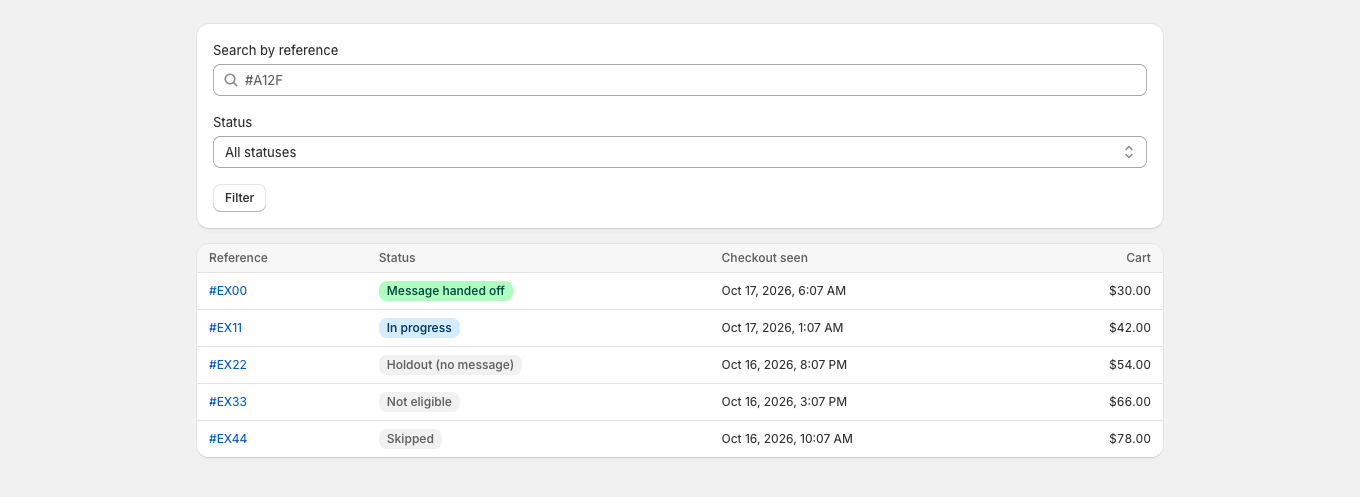Viewport: 1360px width, 497px height.
Task: Click the Search by reference label
Action: point(275,50)
